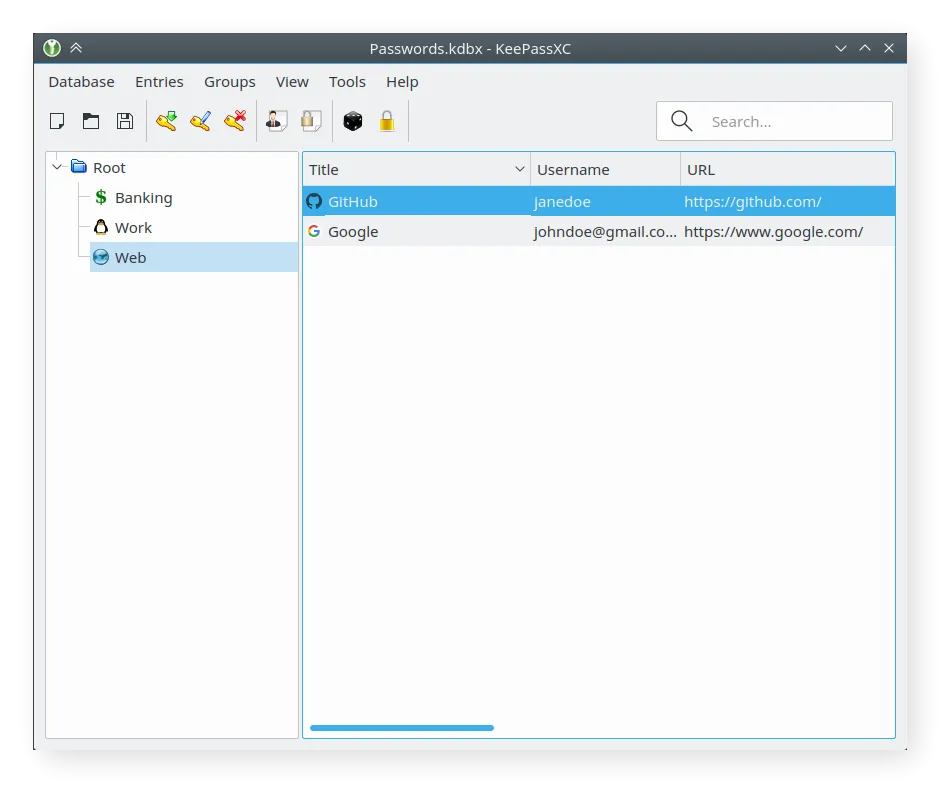Add a new entry with the key and green arrow icon
The height and width of the screenshot is (792, 949).
[x=166, y=121]
